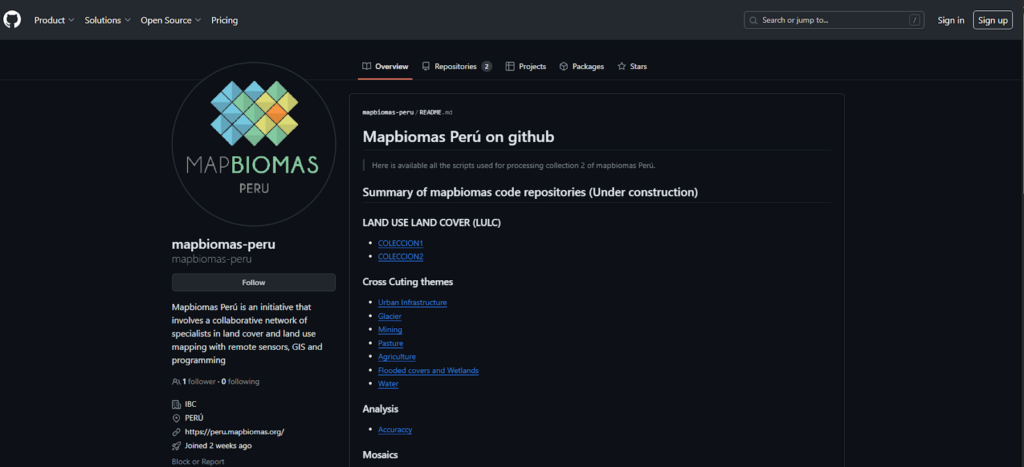Follow the mapbiomas-peru account
Screen dimensions: 1024x467
point(253,283)
